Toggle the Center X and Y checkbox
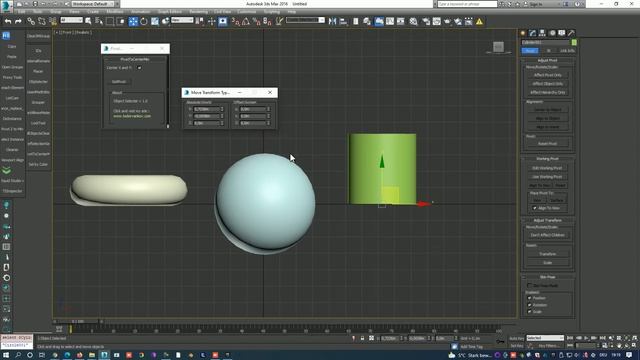Screen dimensions: 640x360 tap(140, 68)
